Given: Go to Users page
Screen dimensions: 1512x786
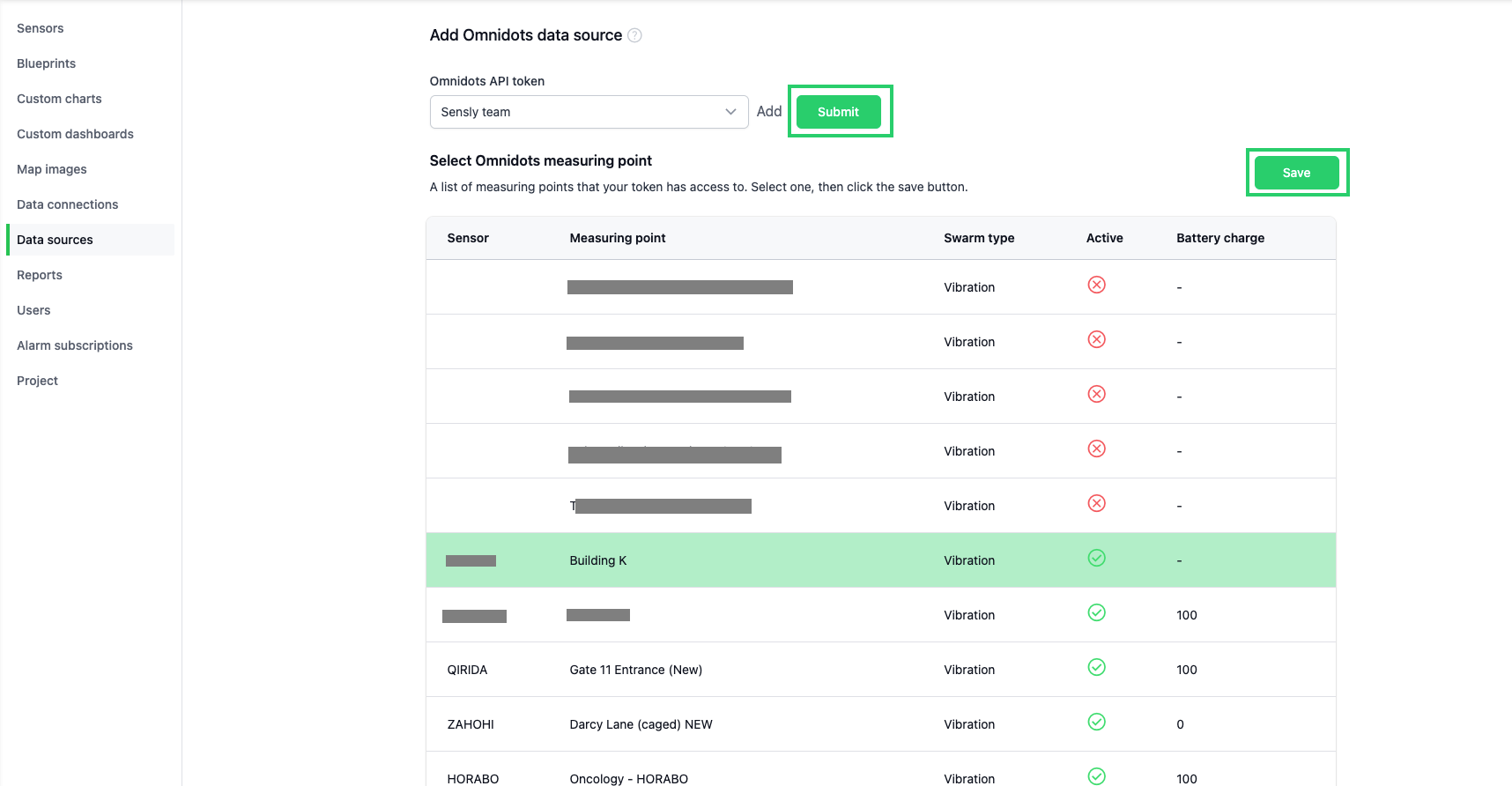Looking at the screenshot, I should [33, 310].
